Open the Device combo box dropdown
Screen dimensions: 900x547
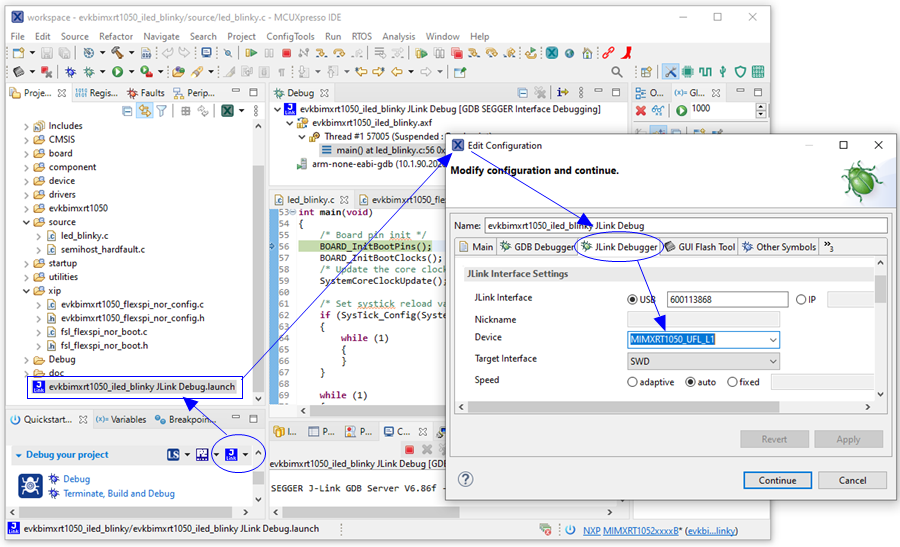tap(773, 340)
